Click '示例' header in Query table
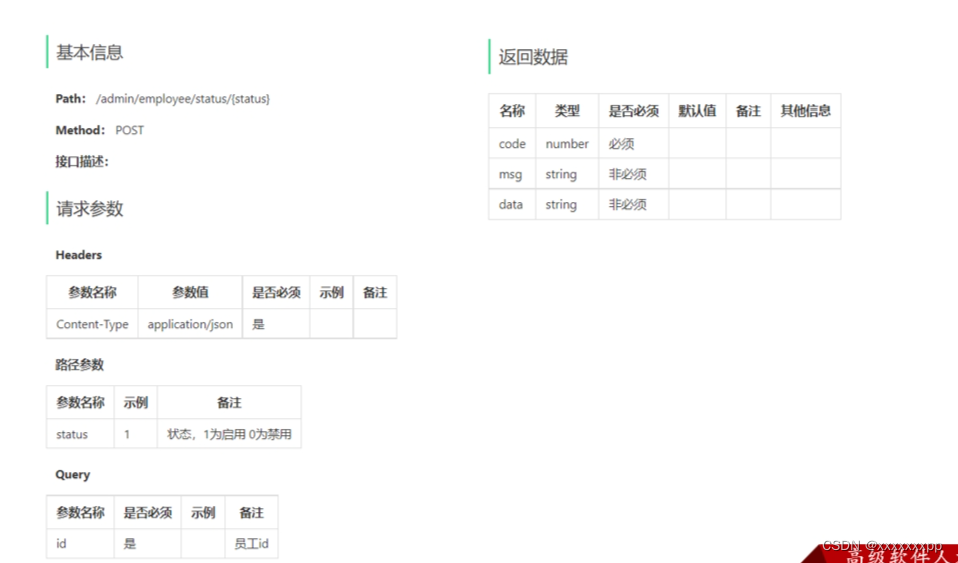Viewport: 958px width, 563px height. click(x=203, y=512)
